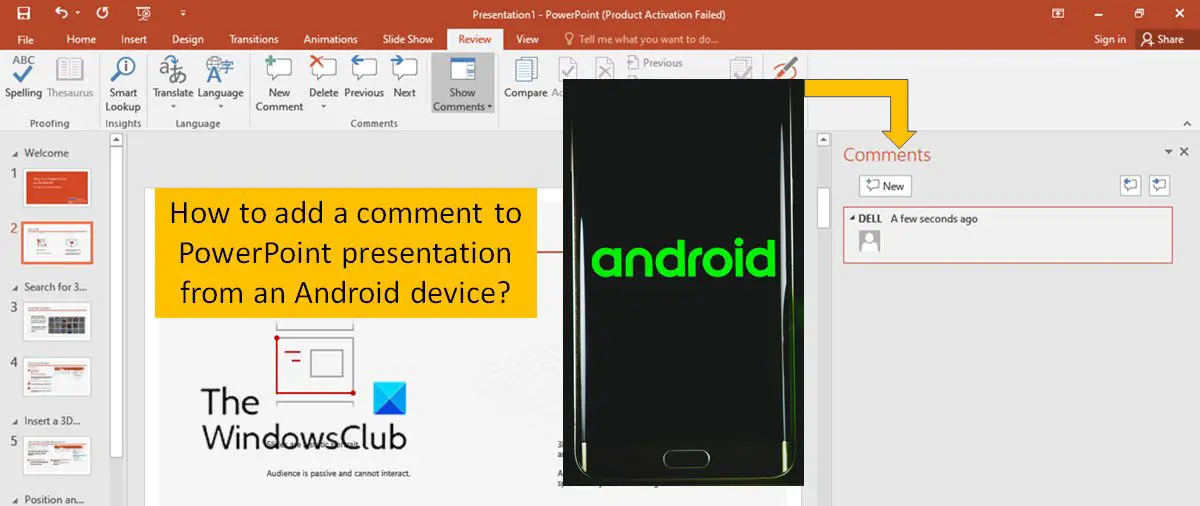Open Comments pane options dropdown arrow
1200x506 pixels.
click(x=1169, y=152)
